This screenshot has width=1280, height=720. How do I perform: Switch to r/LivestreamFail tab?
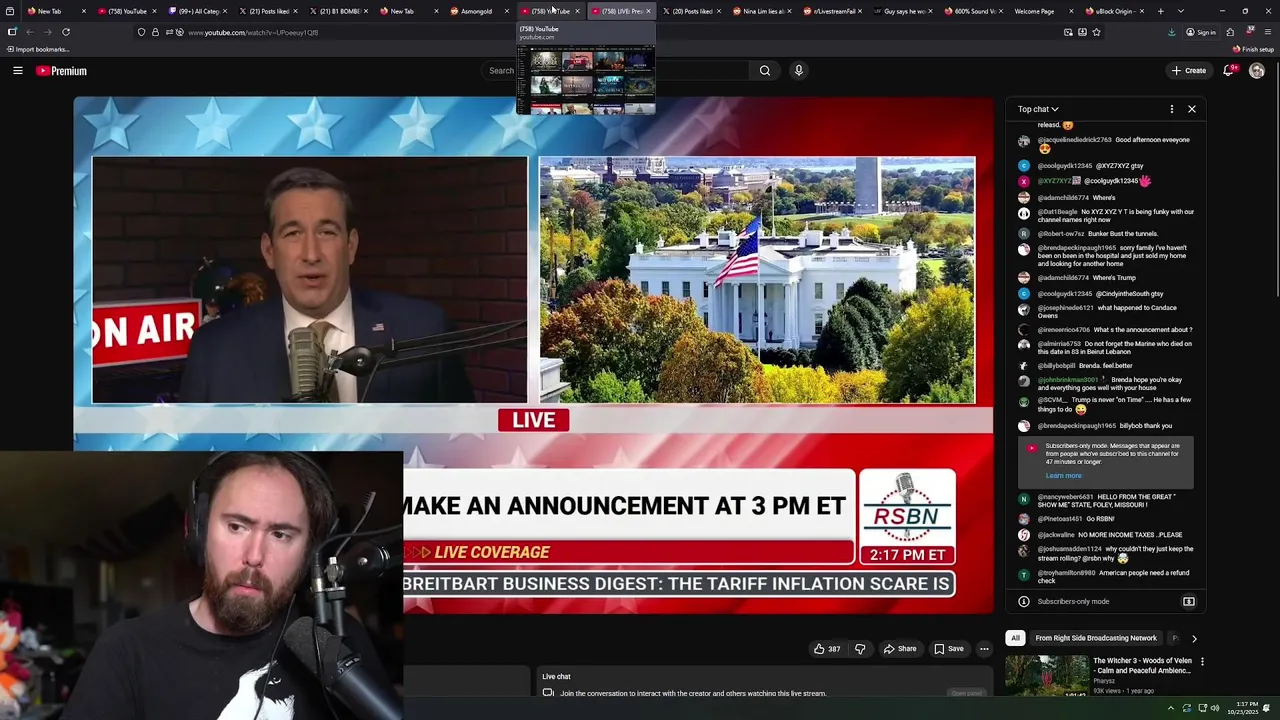click(834, 11)
